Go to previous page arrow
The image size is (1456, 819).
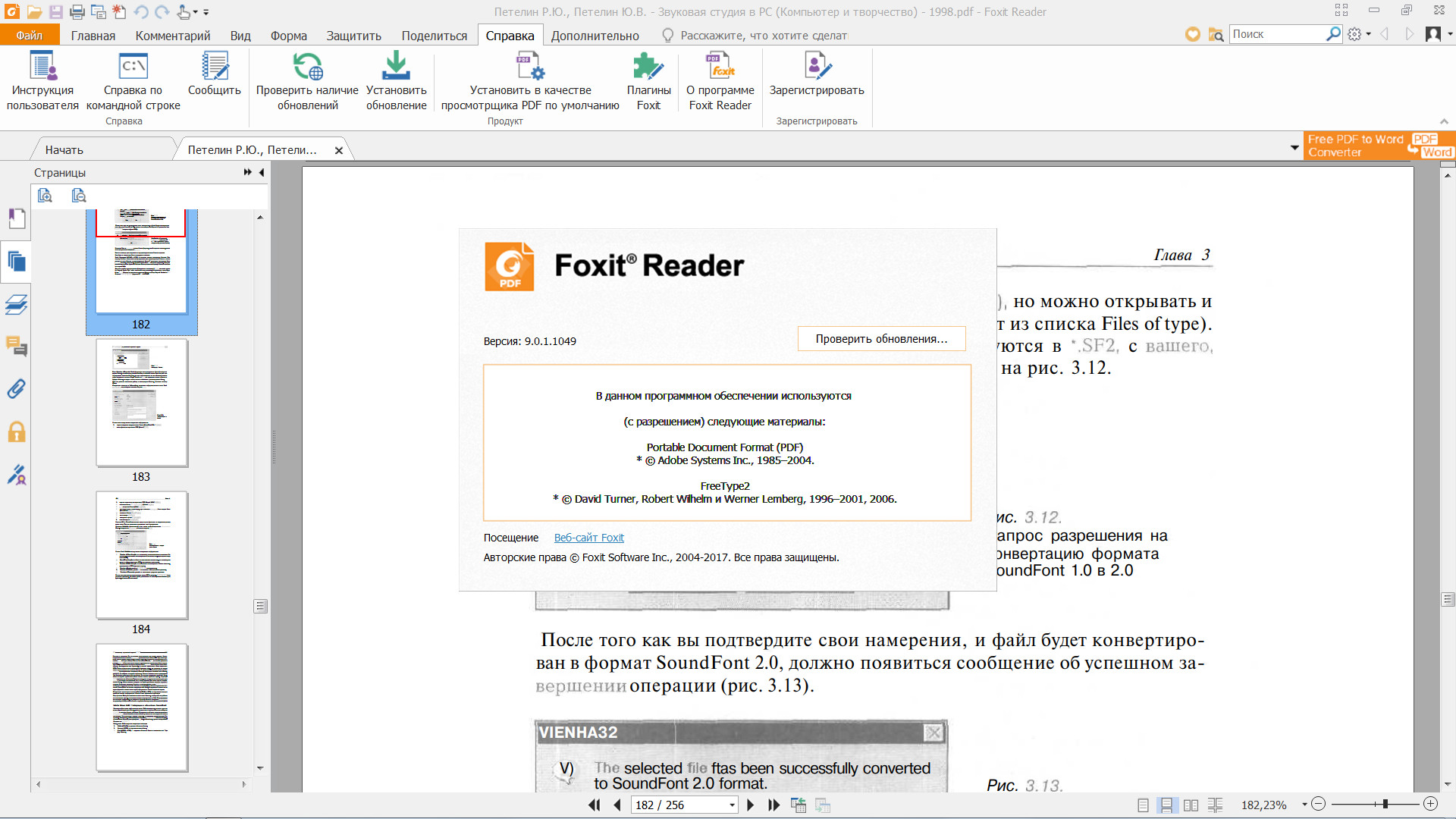617,805
